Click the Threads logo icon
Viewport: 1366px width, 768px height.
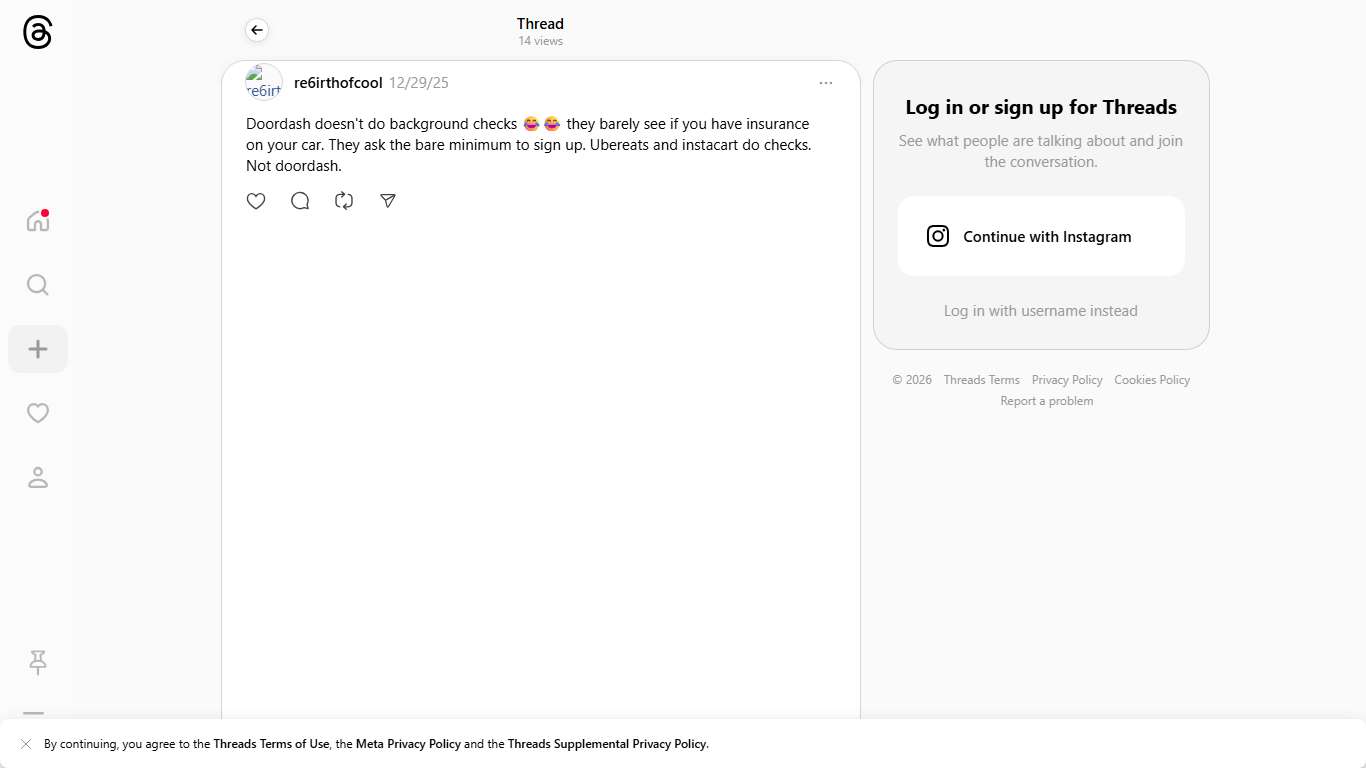37,32
